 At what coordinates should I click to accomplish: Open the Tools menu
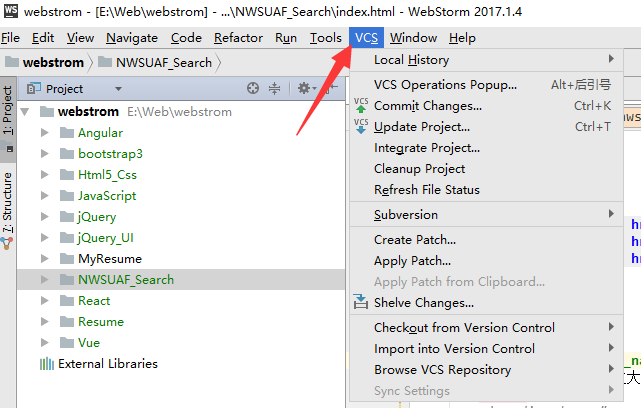[325, 38]
